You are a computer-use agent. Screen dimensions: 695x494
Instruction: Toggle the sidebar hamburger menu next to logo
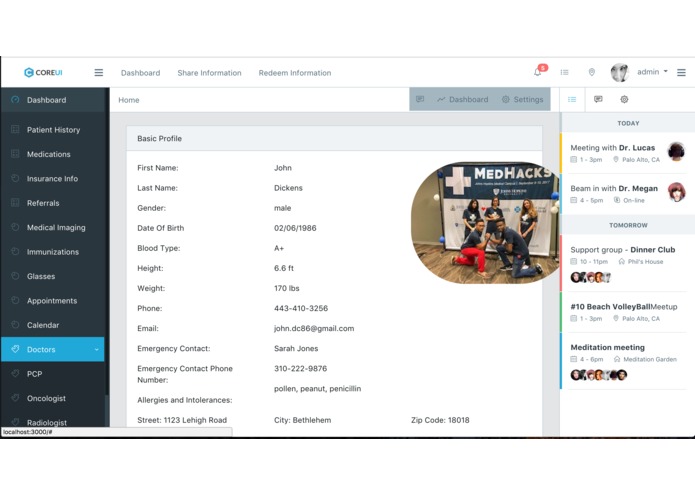pyautogui.click(x=99, y=72)
